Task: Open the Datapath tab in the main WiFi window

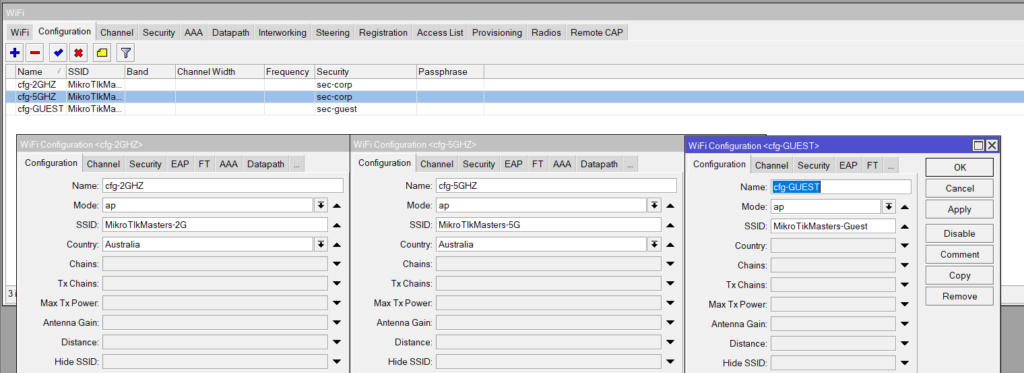Action: click(231, 33)
